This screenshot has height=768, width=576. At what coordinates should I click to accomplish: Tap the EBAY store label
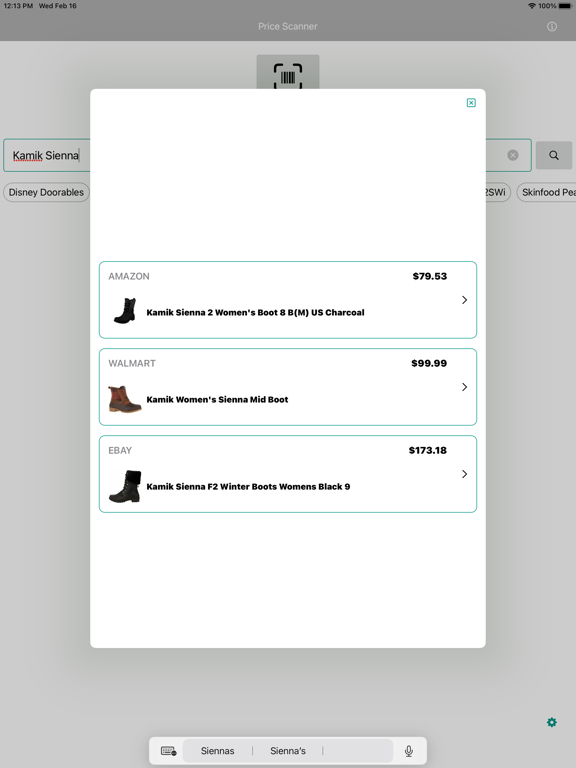tap(120, 451)
